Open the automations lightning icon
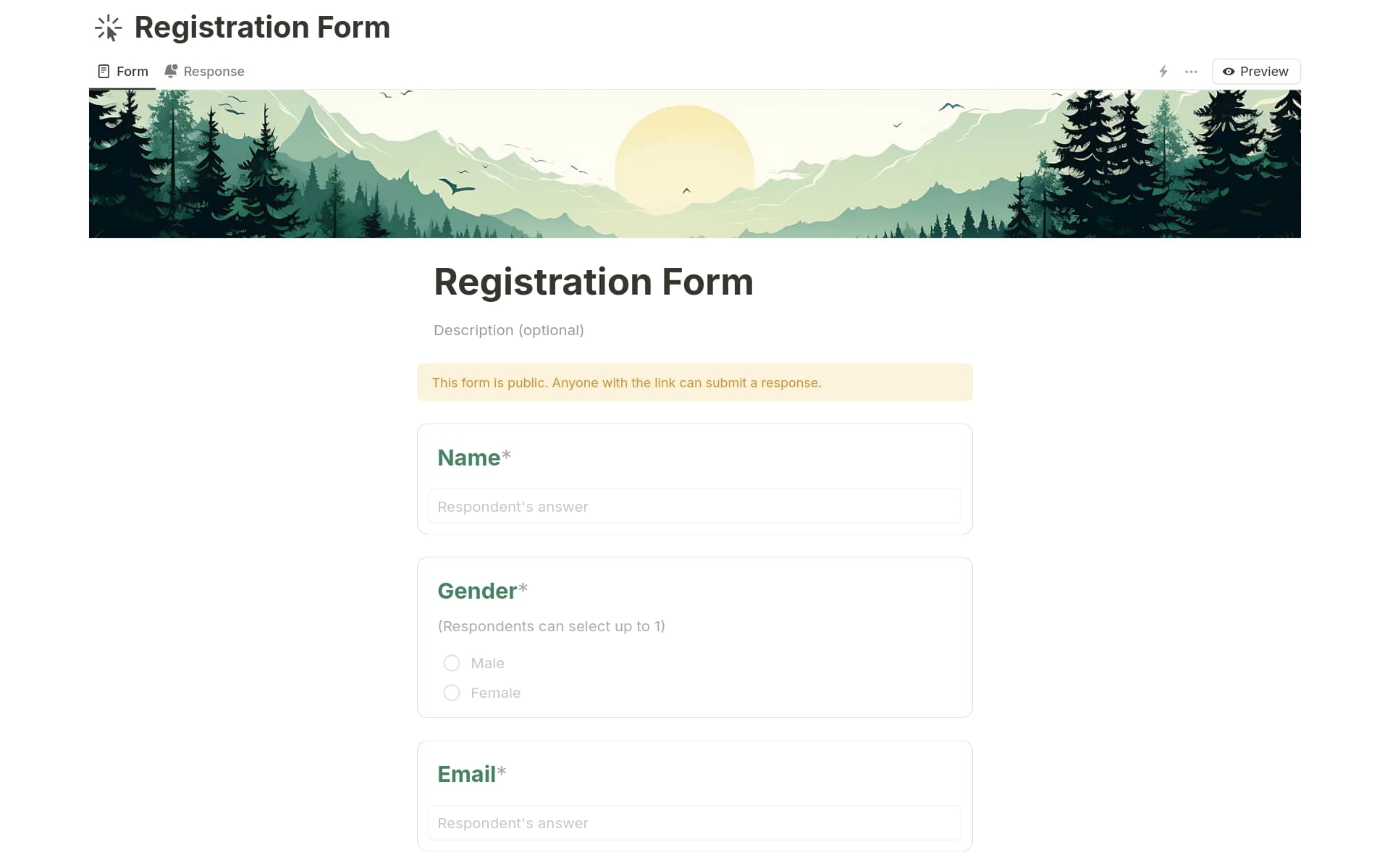 click(x=1162, y=71)
